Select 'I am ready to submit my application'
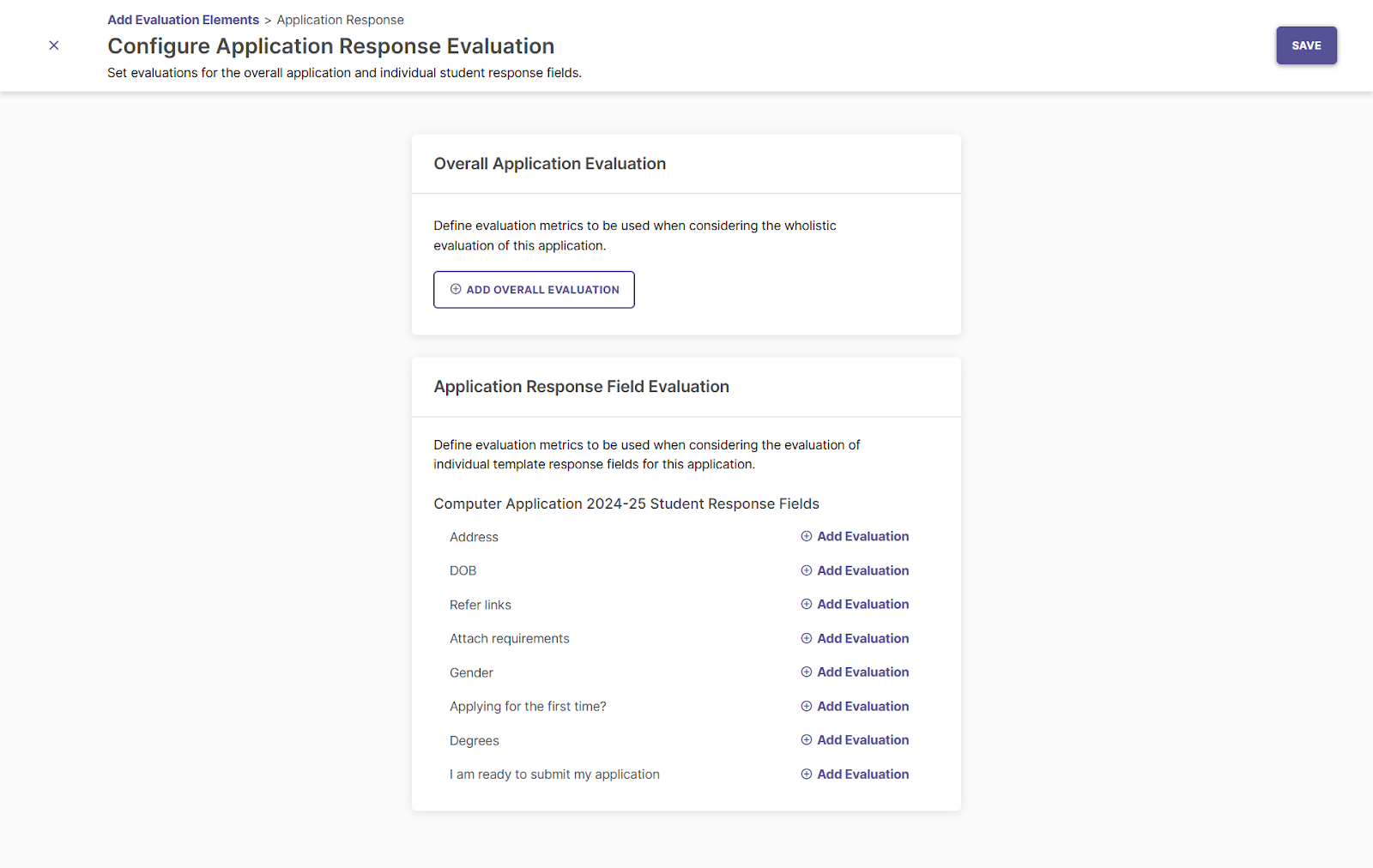Viewport: 1373px width, 868px height. coord(554,774)
